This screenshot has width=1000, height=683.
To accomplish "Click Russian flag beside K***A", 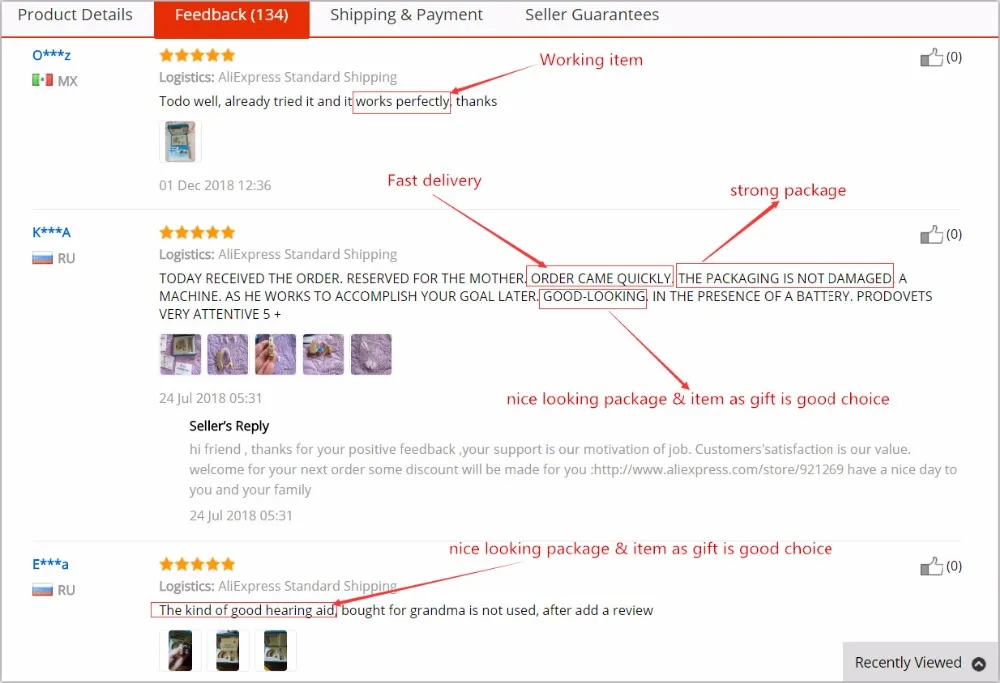I will (43, 258).
